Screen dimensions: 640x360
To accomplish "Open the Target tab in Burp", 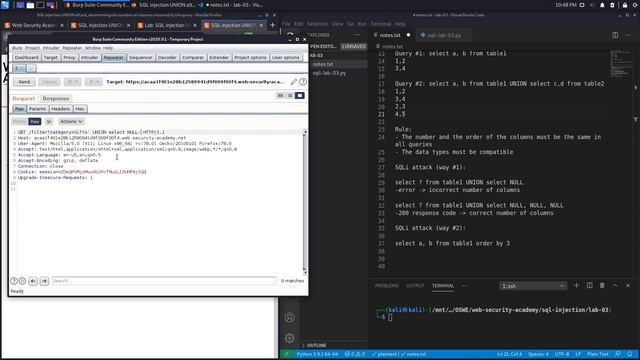I will 51,58.
